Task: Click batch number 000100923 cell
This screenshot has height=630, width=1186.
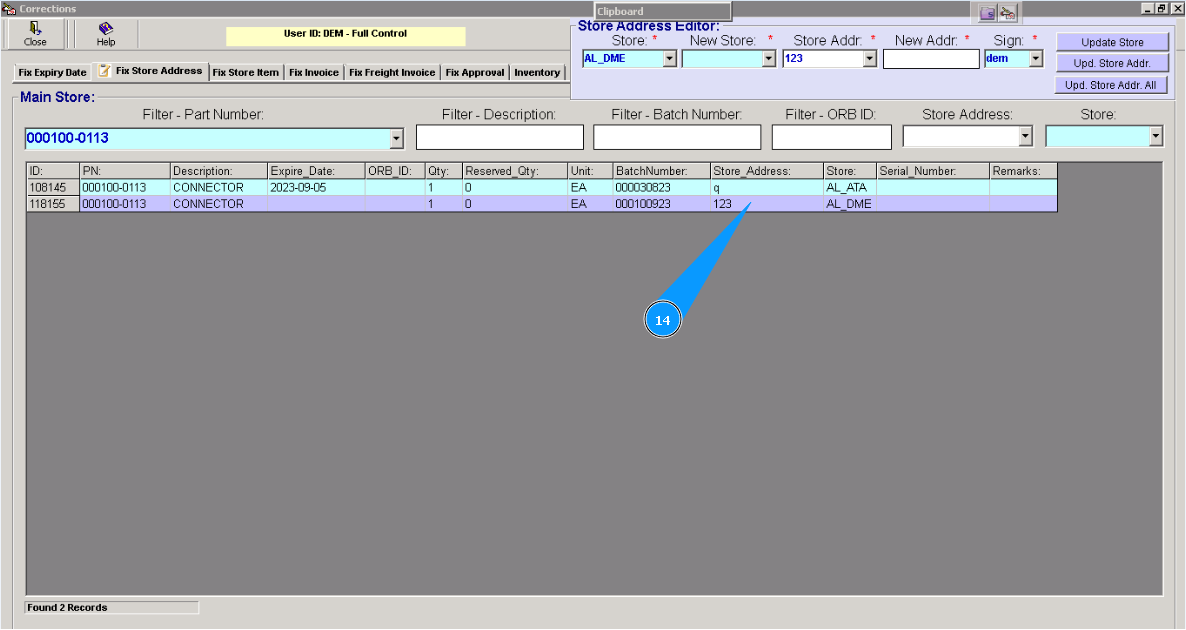Action: pyautogui.click(x=662, y=204)
